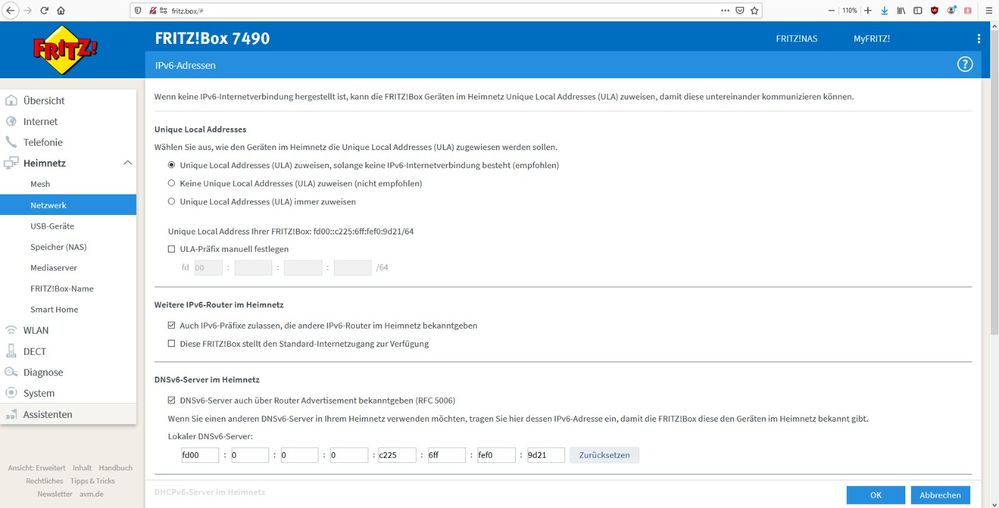Open the help question mark icon
Viewport: 999px width, 508px height.
965,64
